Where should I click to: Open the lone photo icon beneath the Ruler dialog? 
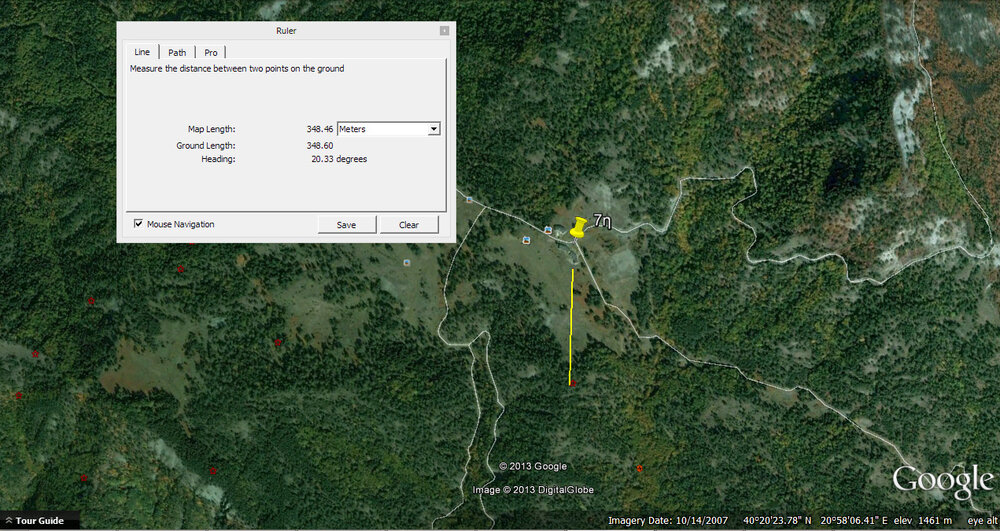[407, 263]
